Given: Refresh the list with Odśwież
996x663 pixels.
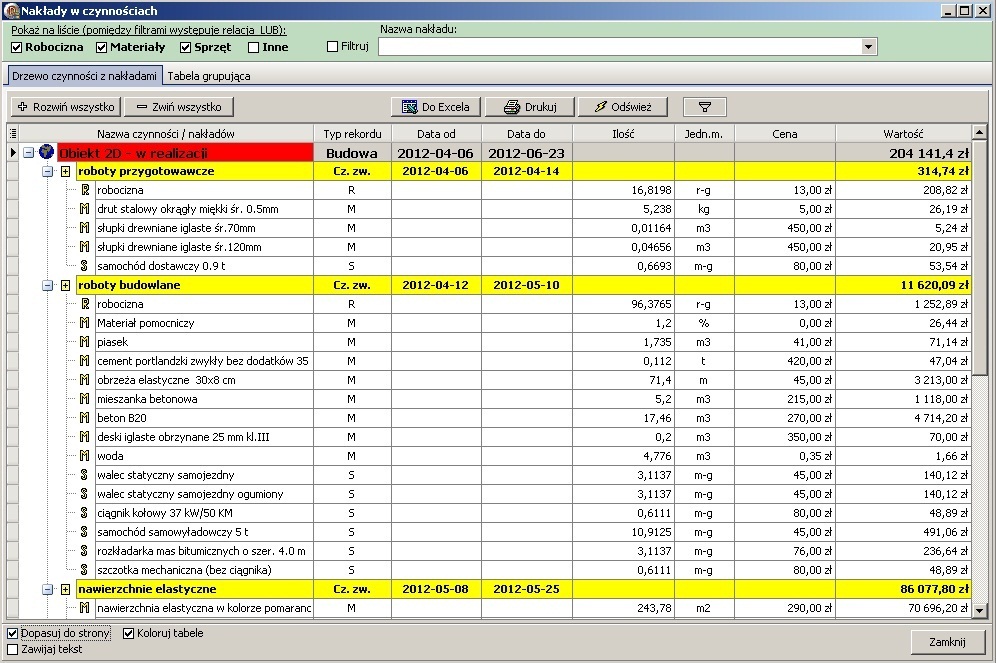Looking at the screenshot, I should [623, 107].
